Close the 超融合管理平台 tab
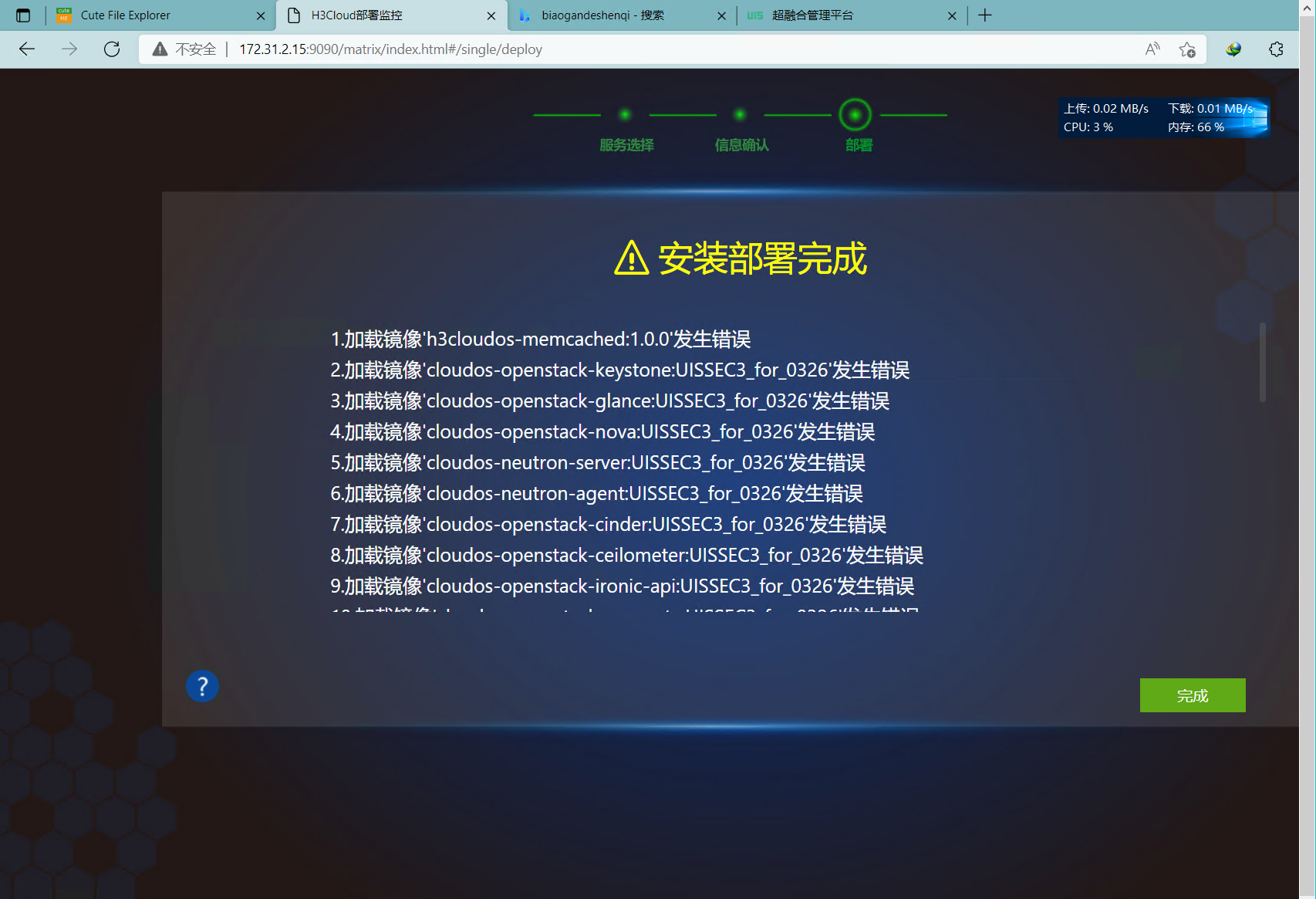Screen dimensions: 1316x899 coord(952,15)
